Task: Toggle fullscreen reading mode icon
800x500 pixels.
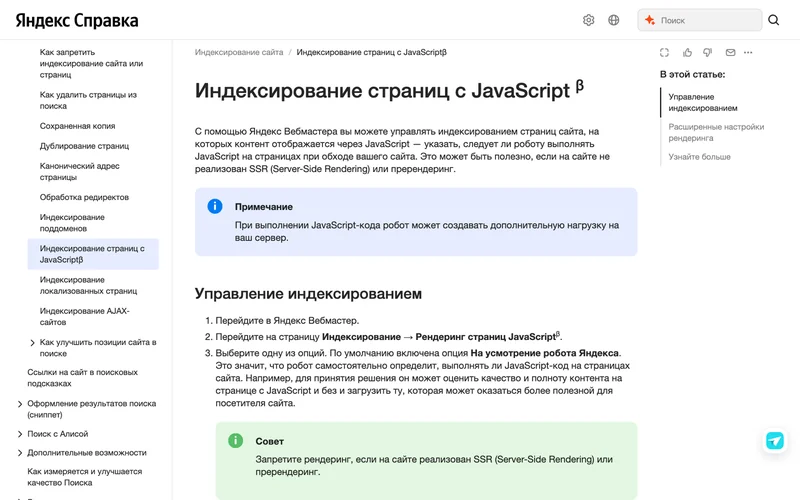Action: [664, 52]
